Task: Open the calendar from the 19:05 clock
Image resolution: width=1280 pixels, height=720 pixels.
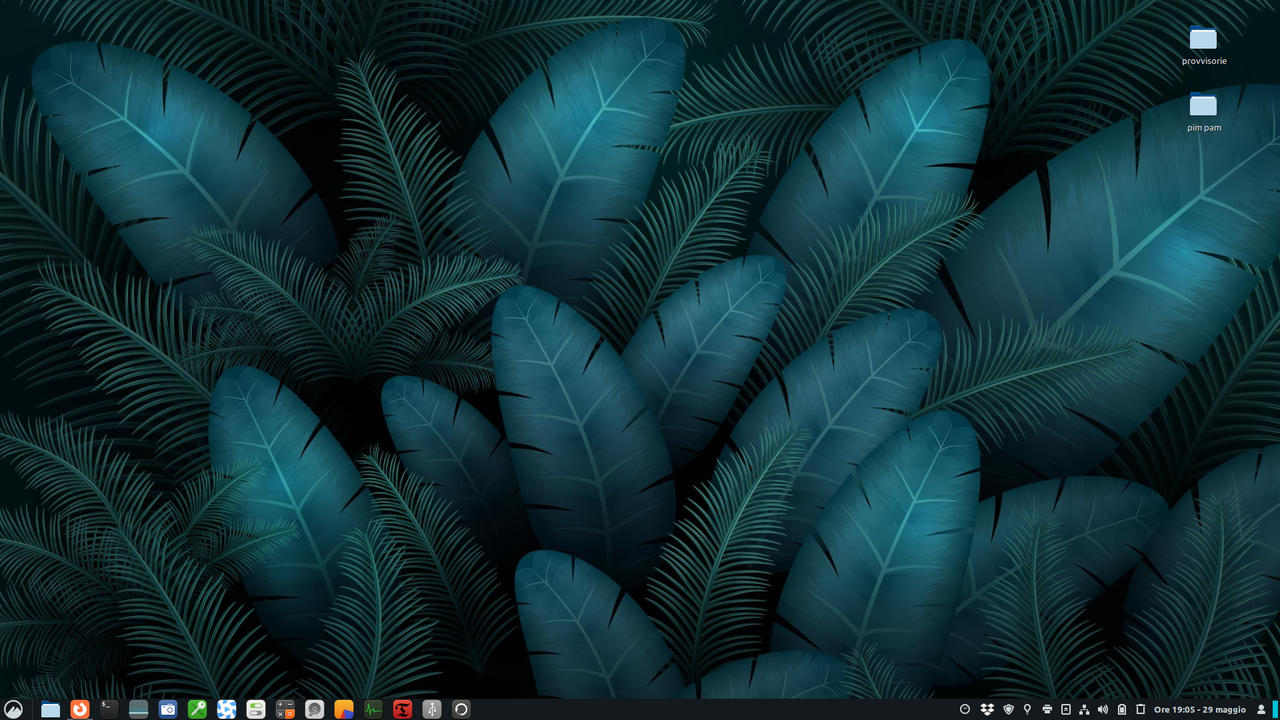Action: click(1200, 709)
